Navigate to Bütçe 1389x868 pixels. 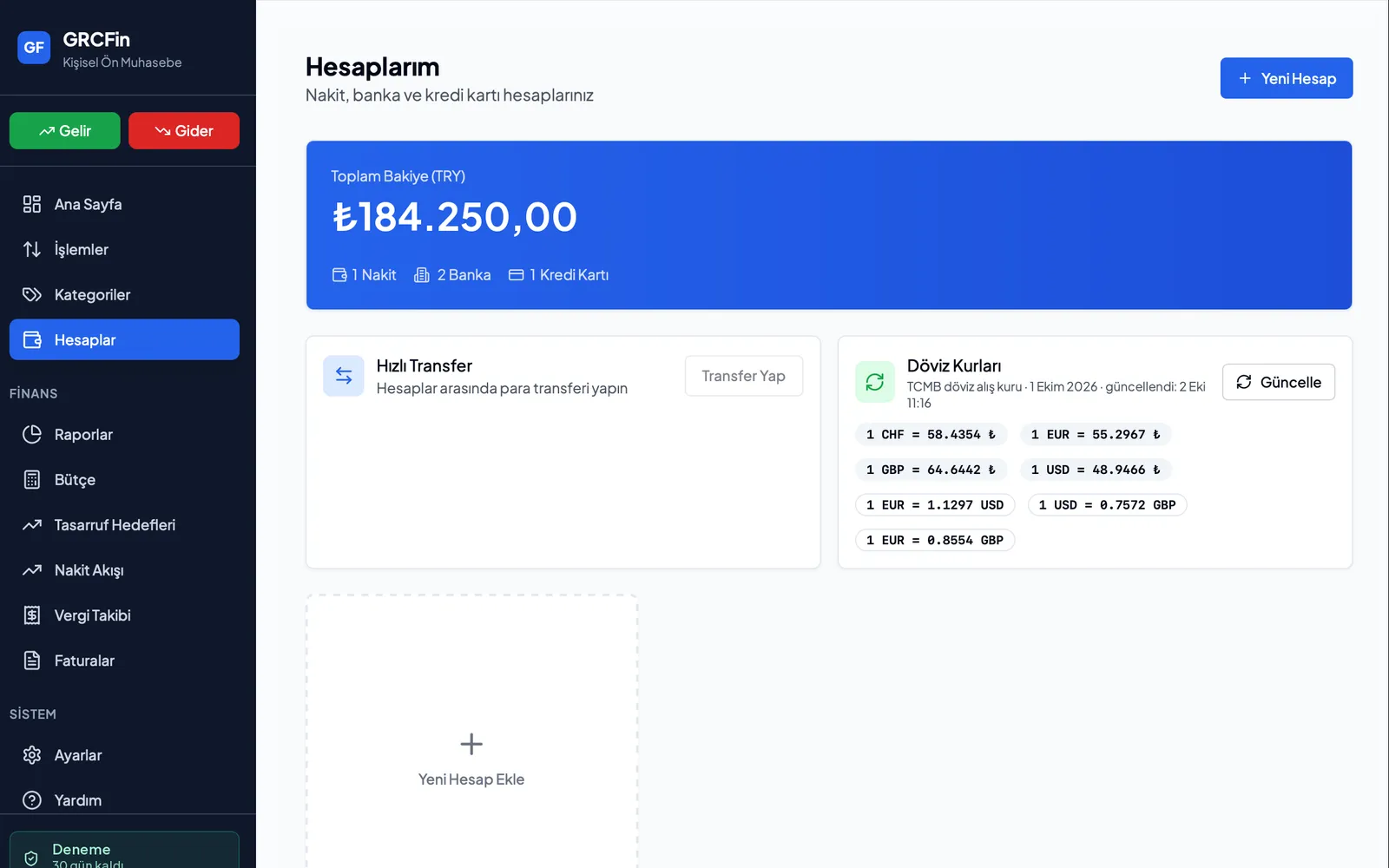pyautogui.click(x=124, y=479)
